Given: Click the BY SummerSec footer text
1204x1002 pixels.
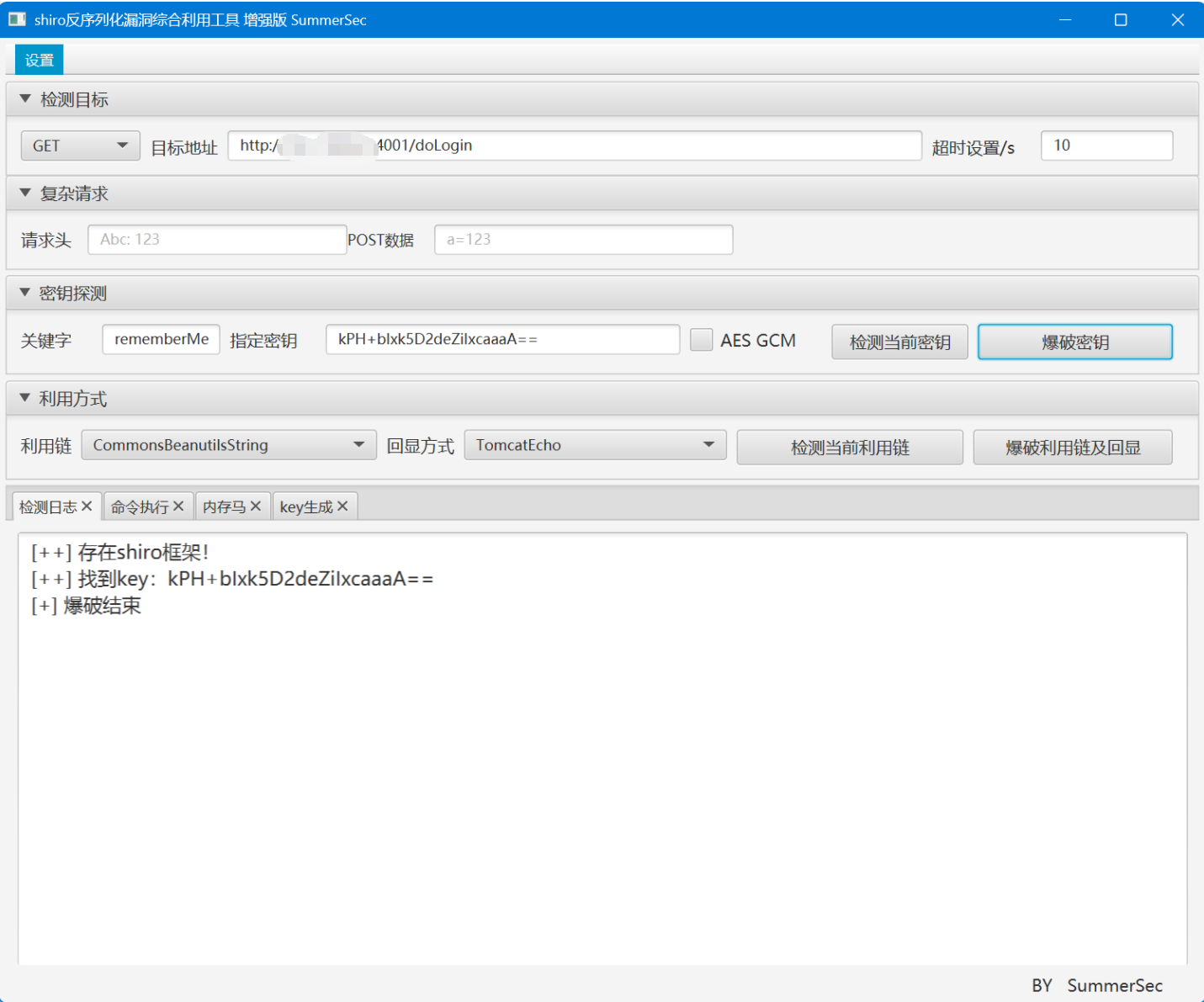Looking at the screenshot, I should (1097, 985).
